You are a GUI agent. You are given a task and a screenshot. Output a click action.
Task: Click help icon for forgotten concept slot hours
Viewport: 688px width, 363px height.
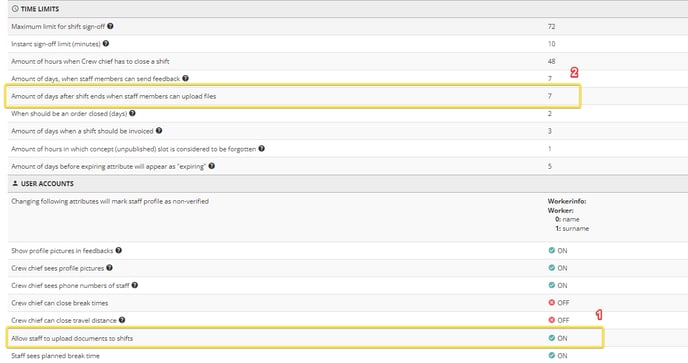coord(262,148)
